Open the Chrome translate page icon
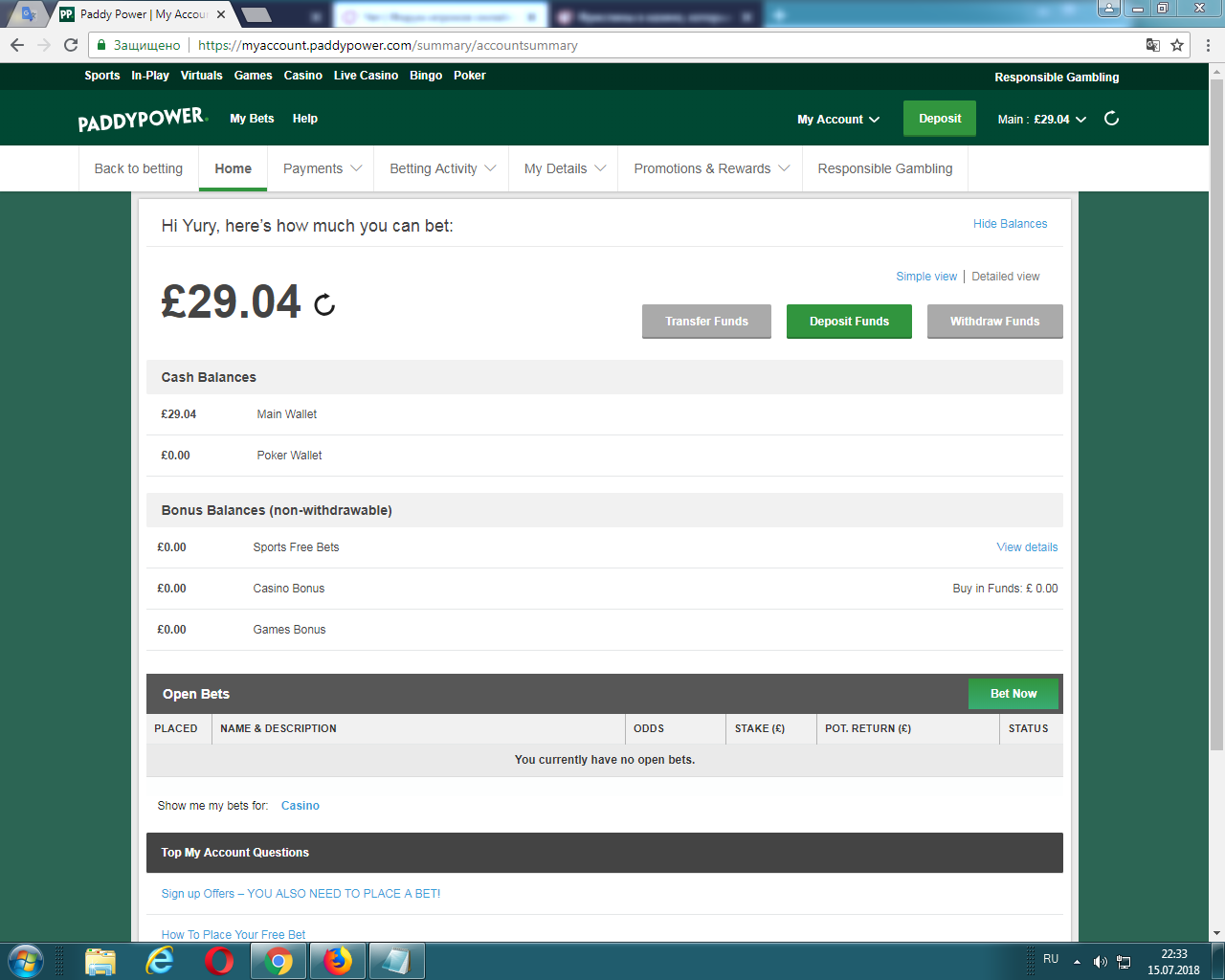 (x=1153, y=45)
